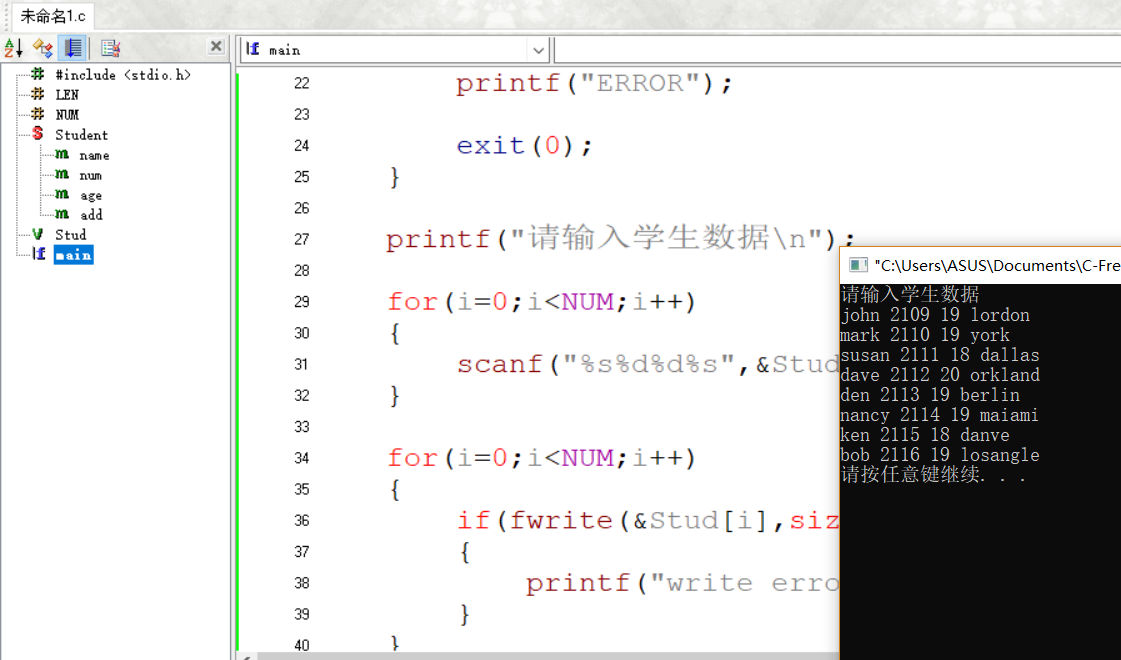Click the alphabetical sort icon in symbol panel
The height and width of the screenshot is (660, 1121).
(x=14, y=47)
